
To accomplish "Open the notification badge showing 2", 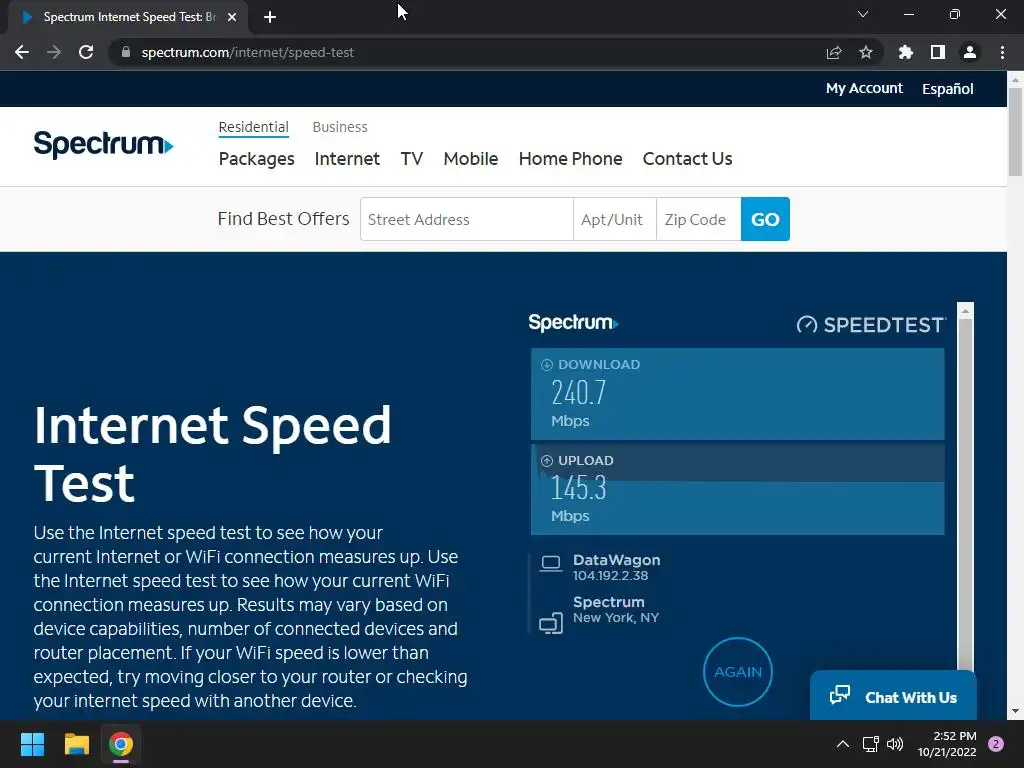I will (x=996, y=744).
